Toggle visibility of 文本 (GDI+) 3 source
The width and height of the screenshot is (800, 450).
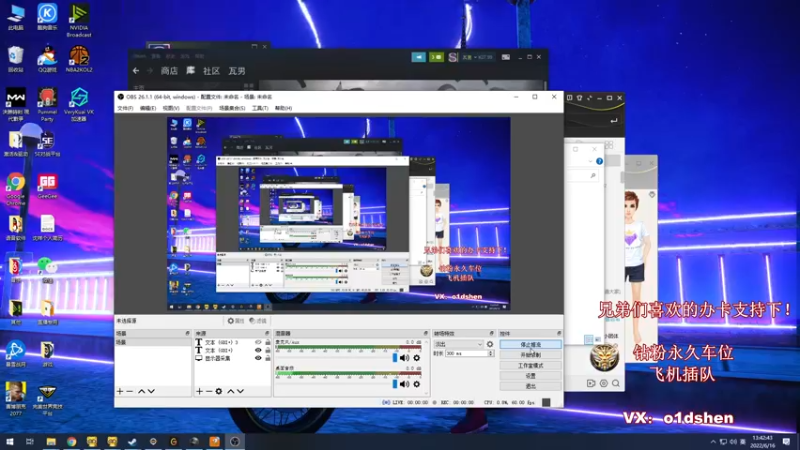click(x=258, y=342)
